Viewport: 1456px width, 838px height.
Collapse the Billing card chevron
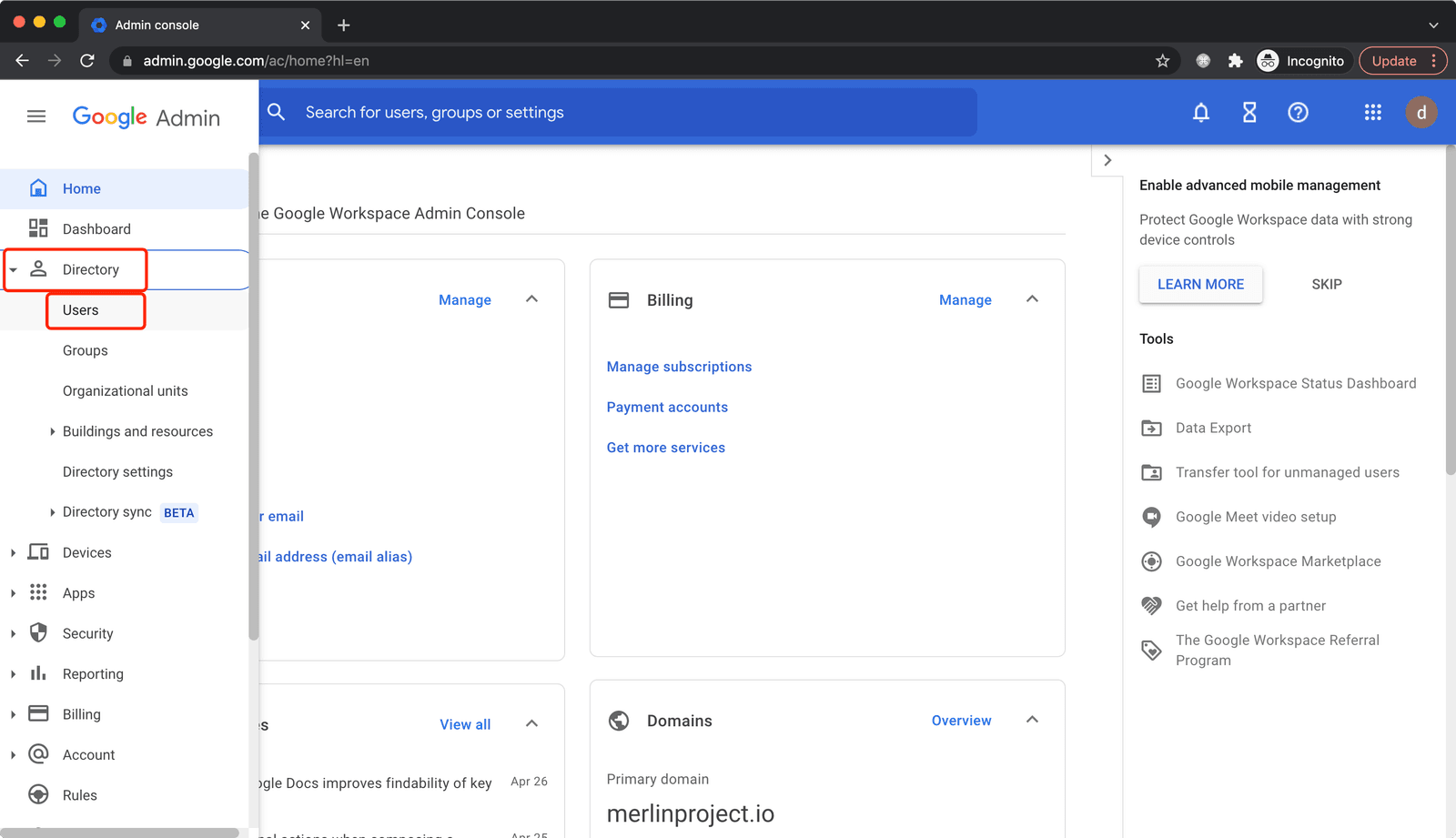coord(1032,299)
